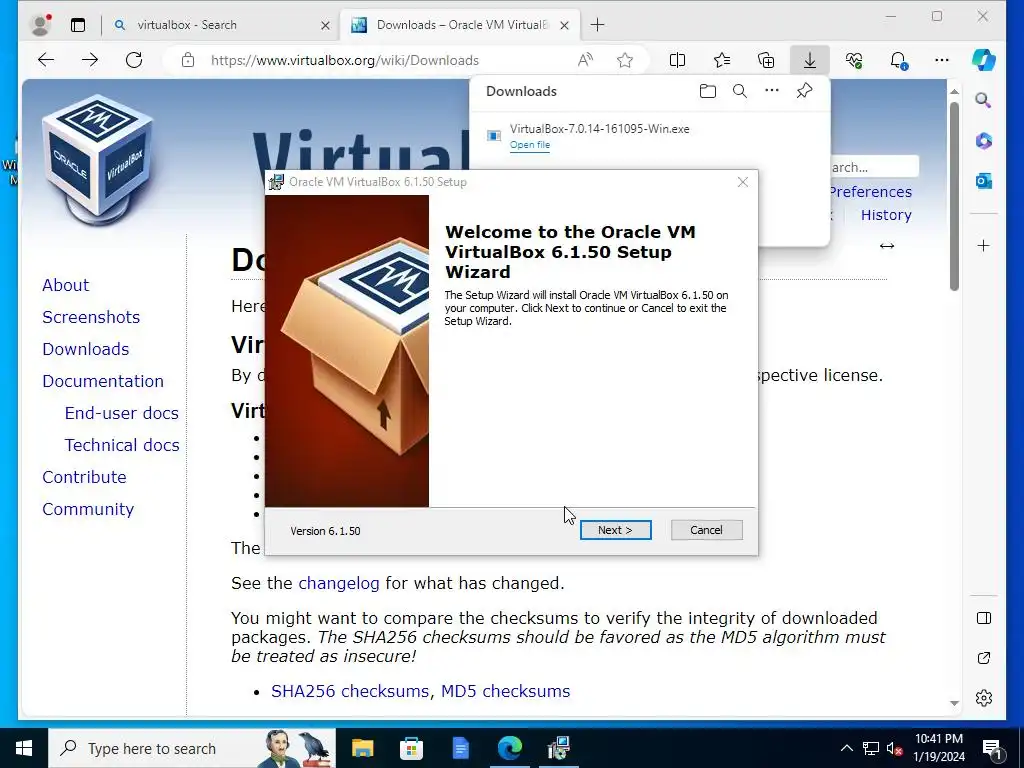Open file VirtualBox-7.0.14-161095-Win.exe link
1024x768 pixels.
530,145
